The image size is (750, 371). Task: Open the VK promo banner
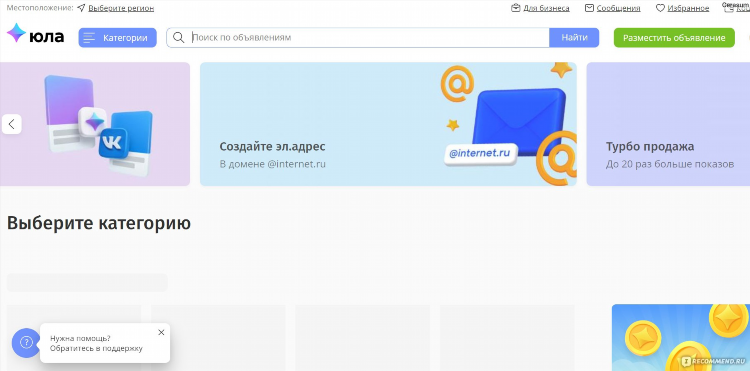point(95,124)
